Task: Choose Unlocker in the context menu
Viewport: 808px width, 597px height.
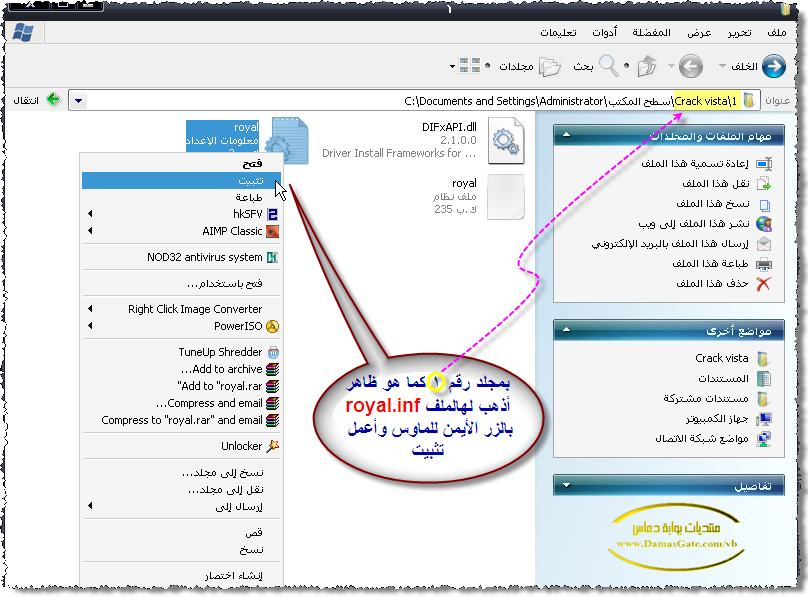Action: click(242, 446)
